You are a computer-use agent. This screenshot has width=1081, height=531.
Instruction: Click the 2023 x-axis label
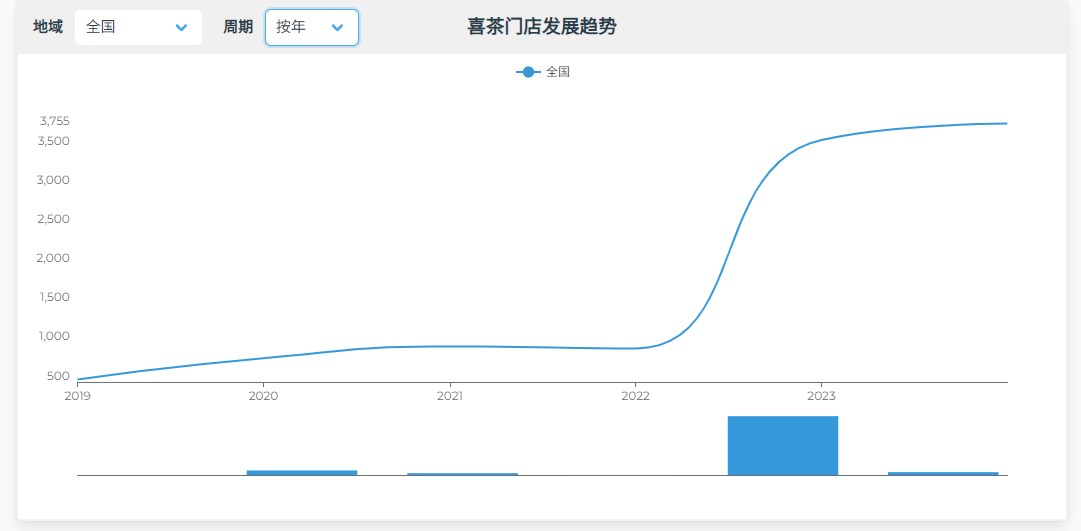pyautogui.click(x=820, y=396)
